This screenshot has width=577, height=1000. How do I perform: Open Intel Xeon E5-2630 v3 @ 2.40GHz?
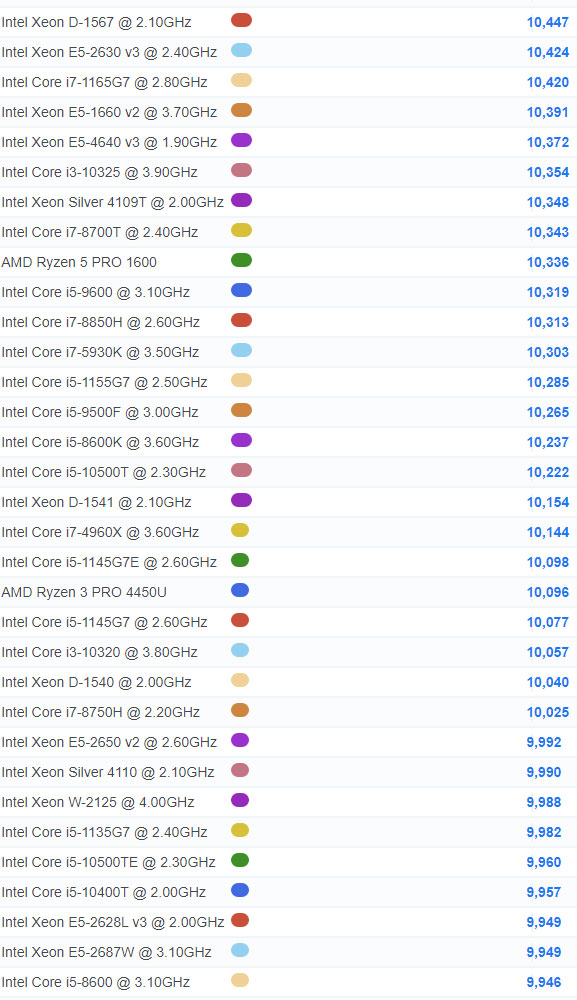(109, 52)
